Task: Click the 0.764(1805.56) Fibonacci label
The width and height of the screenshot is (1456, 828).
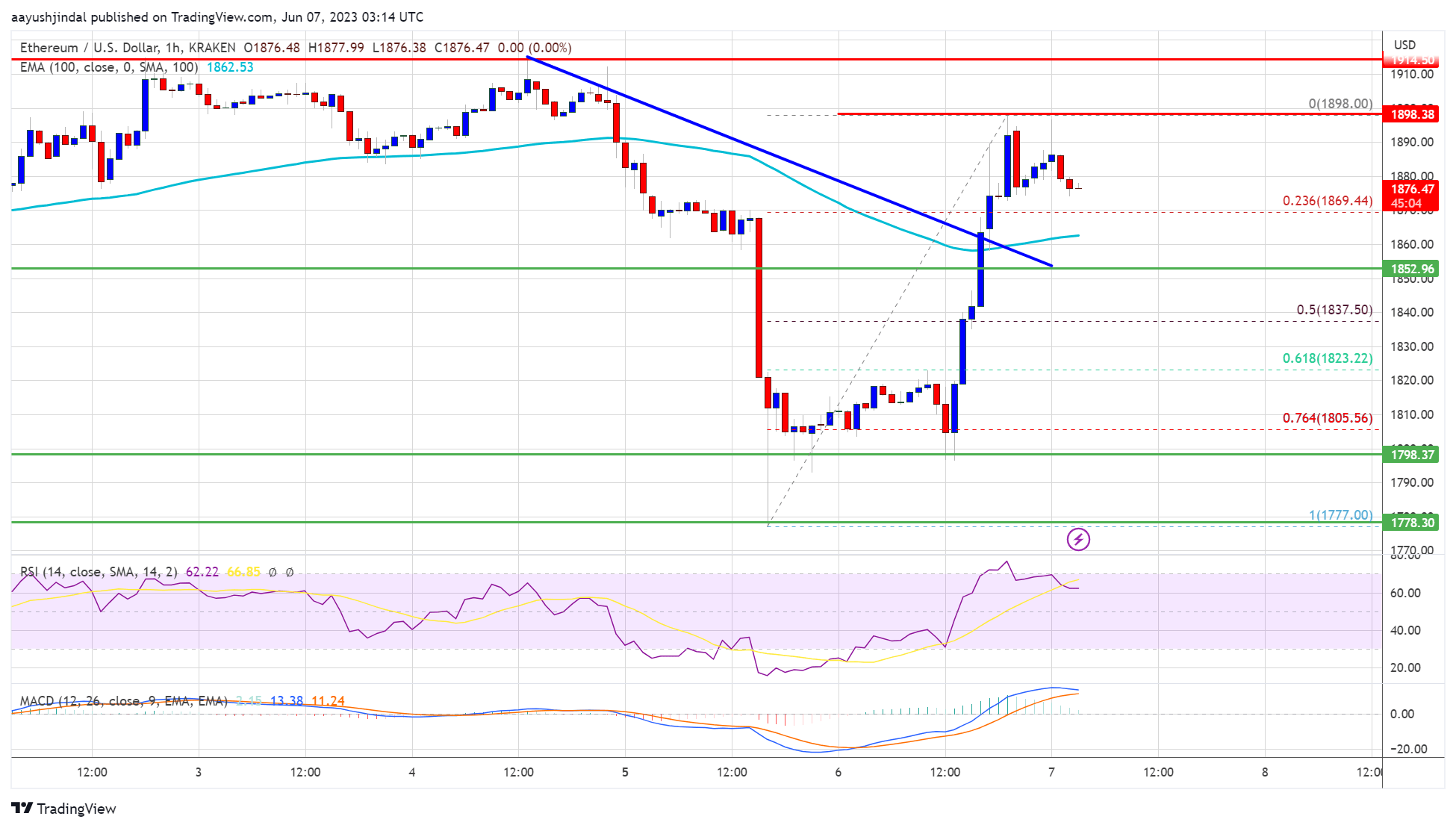Action: [x=1328, y=418]
